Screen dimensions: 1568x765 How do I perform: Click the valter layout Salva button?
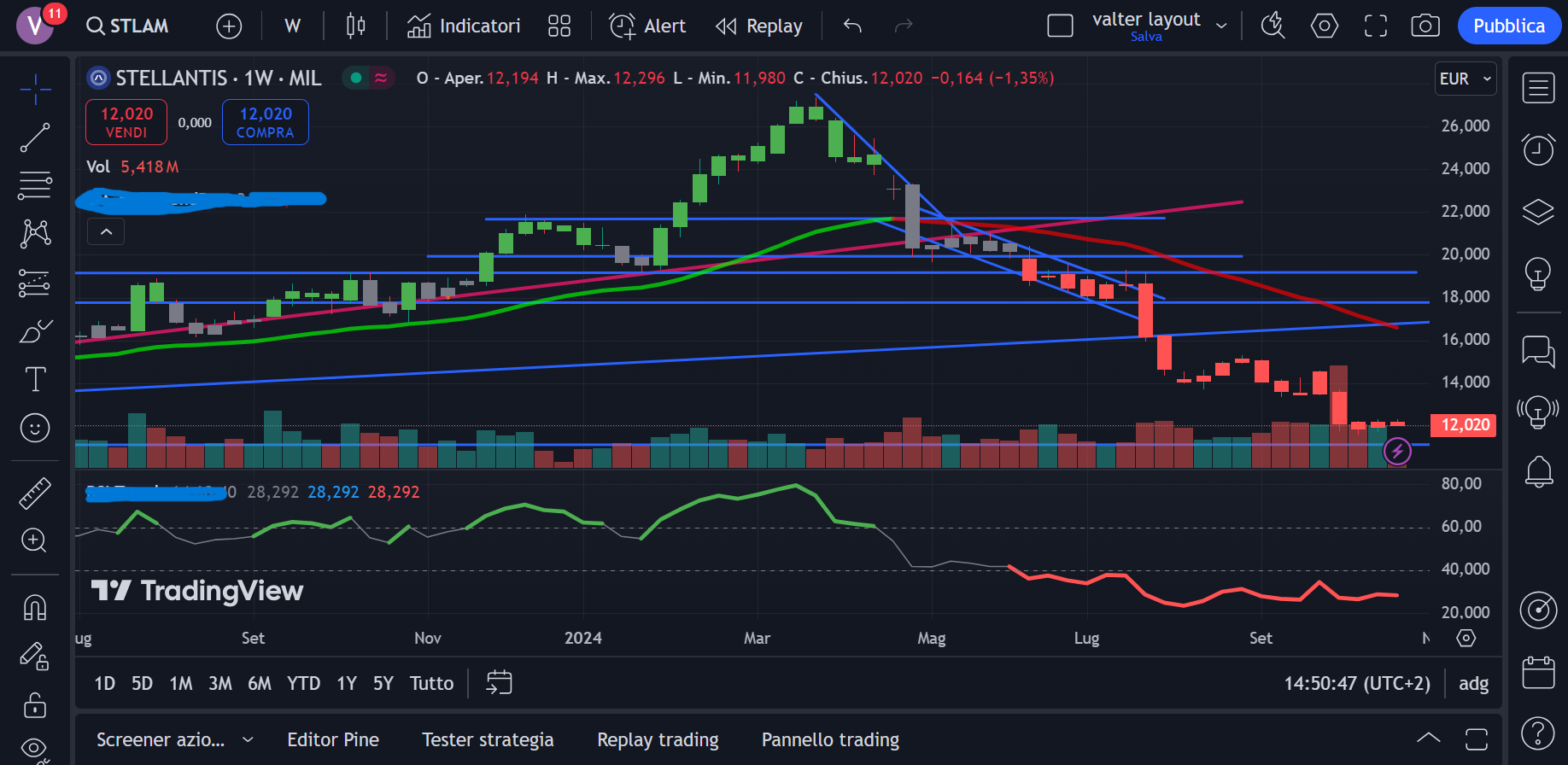(1146, 37)
